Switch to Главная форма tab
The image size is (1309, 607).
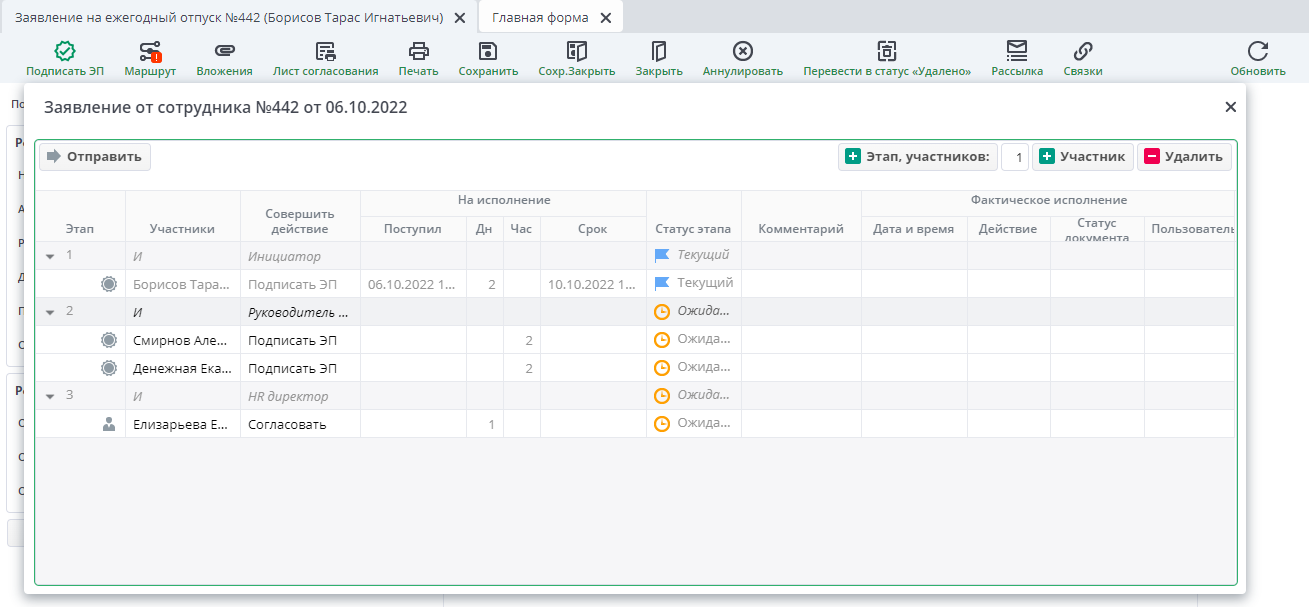pos(540,18)
